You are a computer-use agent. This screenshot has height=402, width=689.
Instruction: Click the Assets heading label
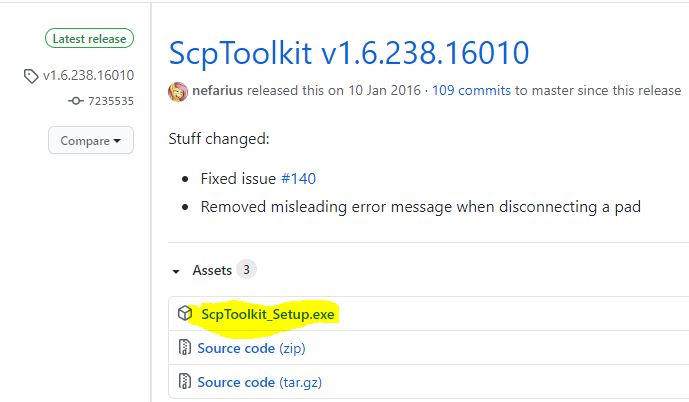click(212, 270)
